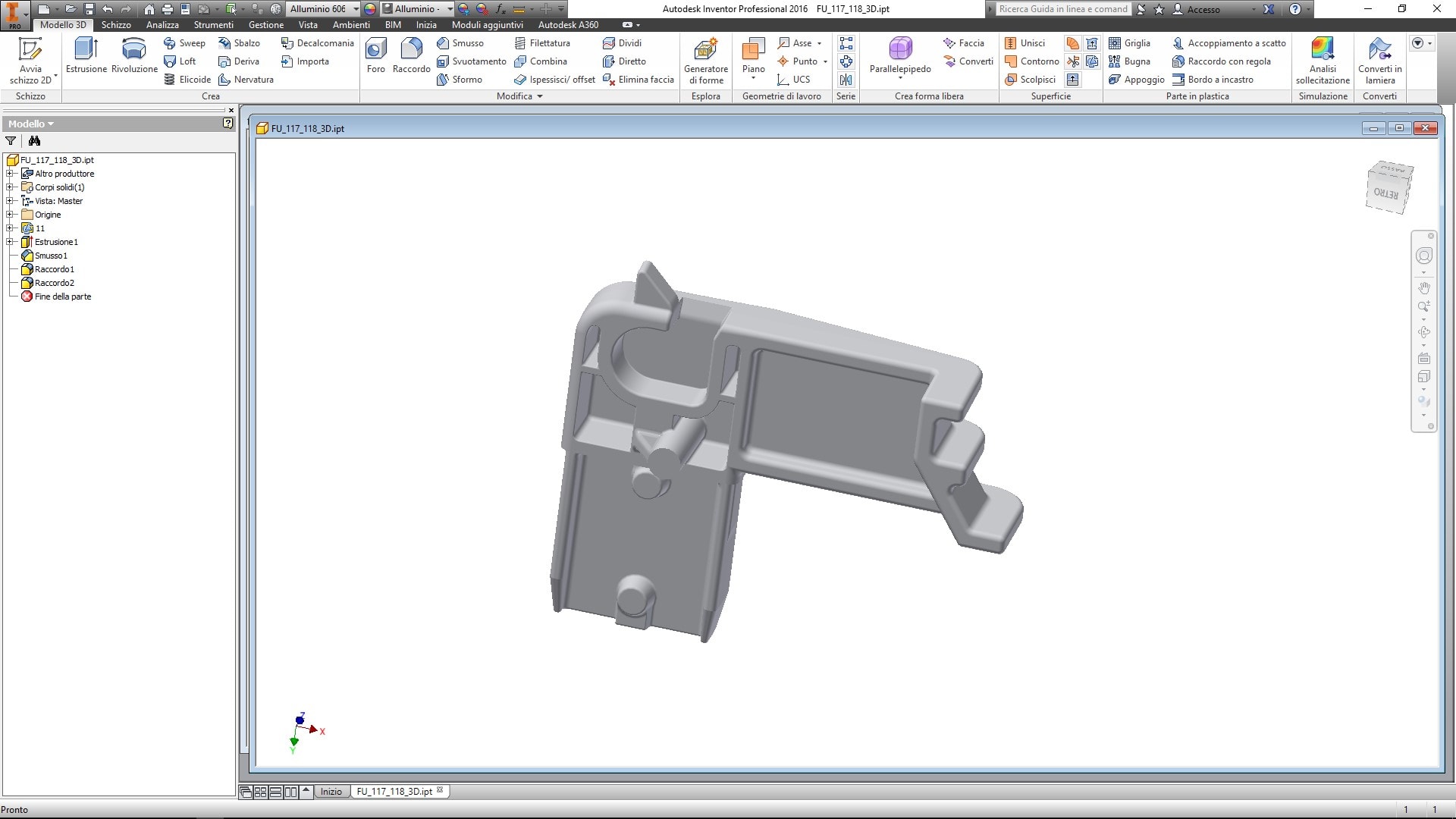
Task: Click the color wheel appearance swatch
Action: point(370,9)
